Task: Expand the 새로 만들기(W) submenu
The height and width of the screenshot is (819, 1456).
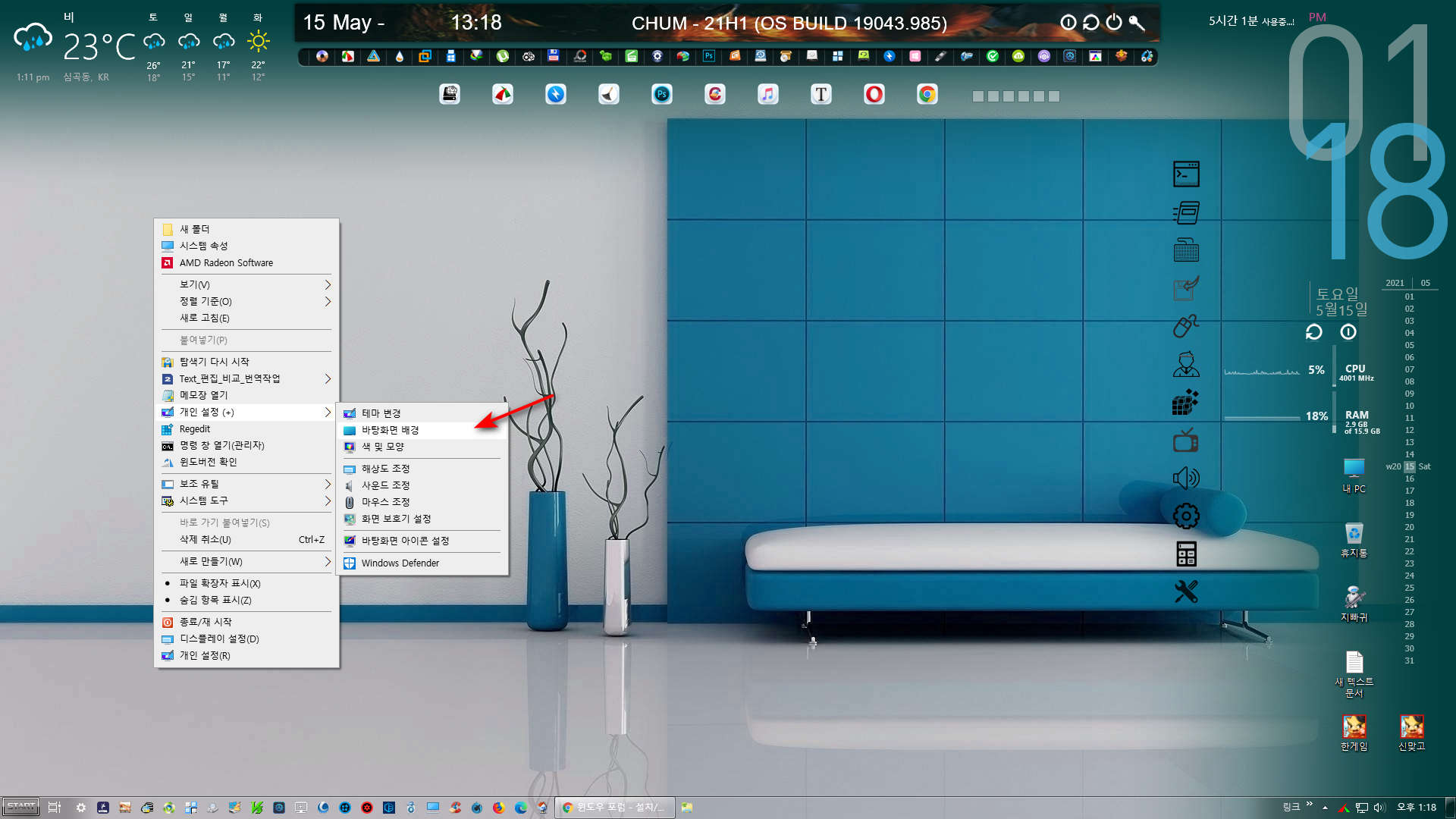Action: (246, 561)
